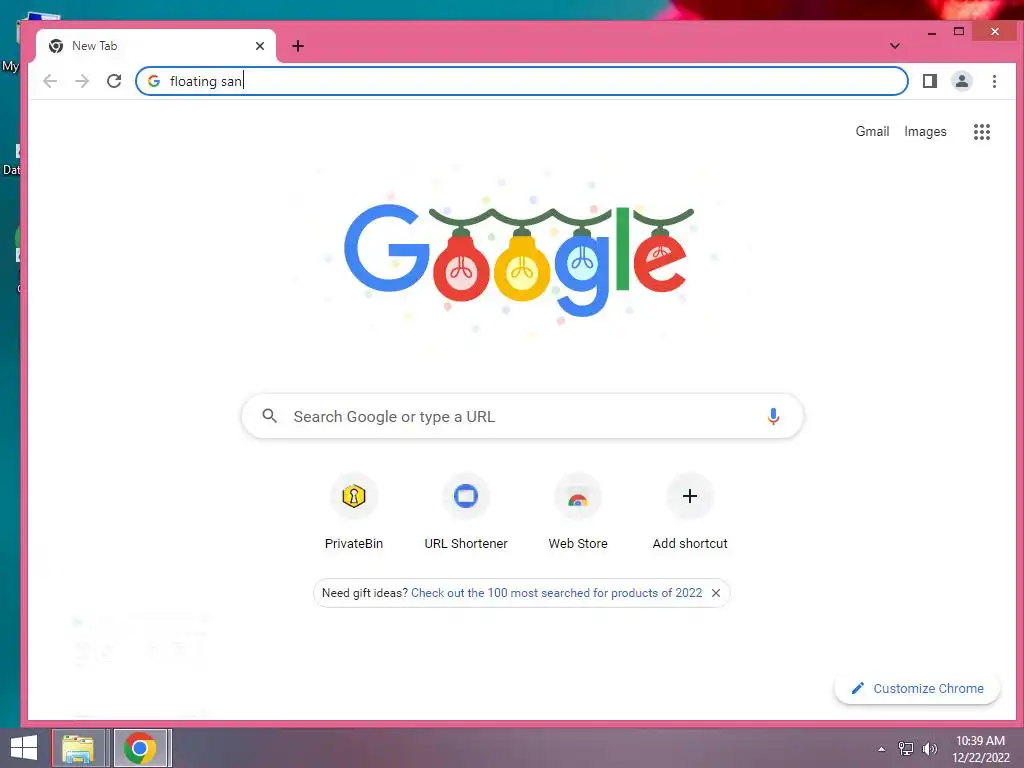
Task: Open the Web Store shortcut
Action: (578, 513)
